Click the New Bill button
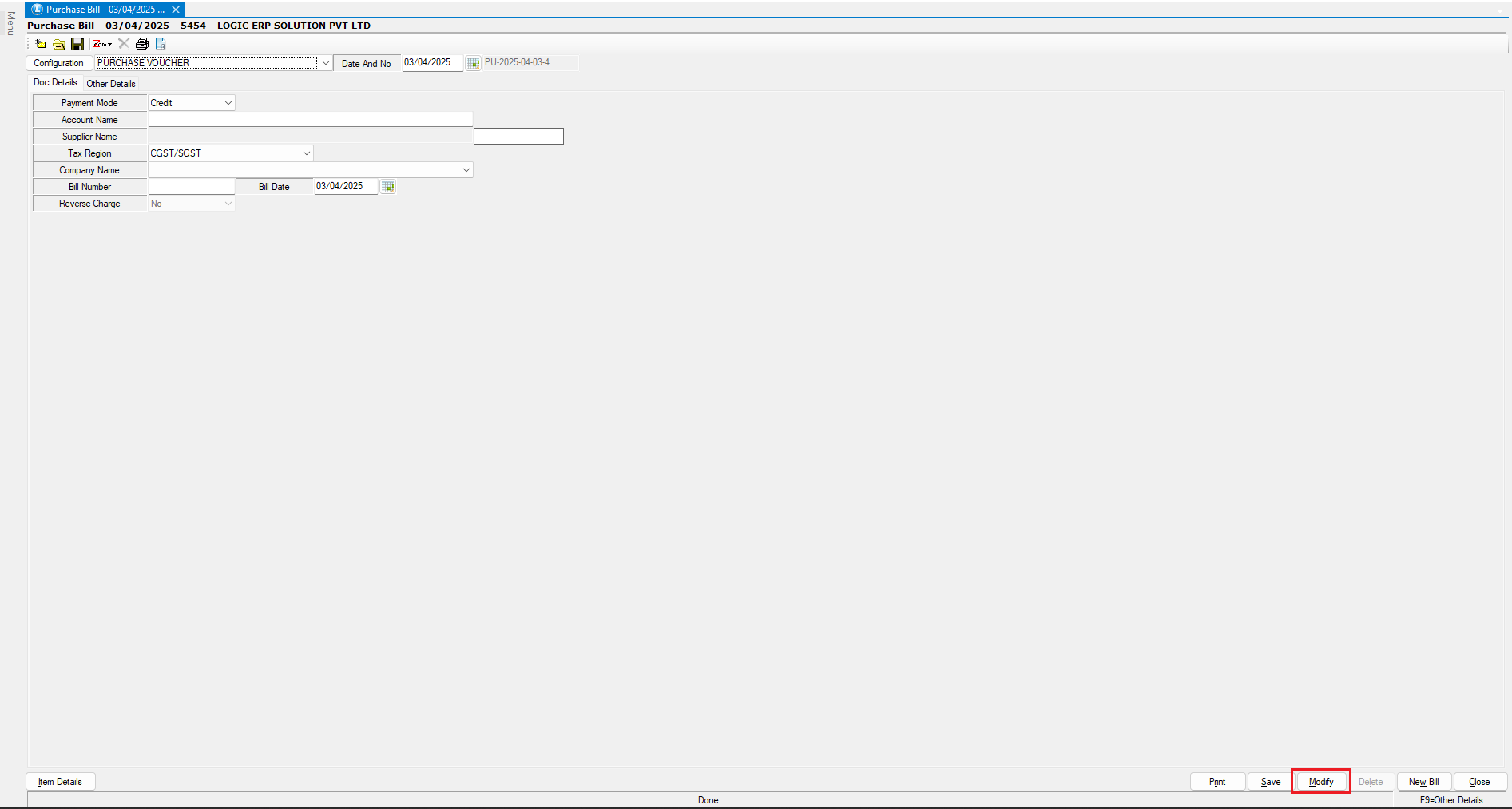 point(1423,782)
